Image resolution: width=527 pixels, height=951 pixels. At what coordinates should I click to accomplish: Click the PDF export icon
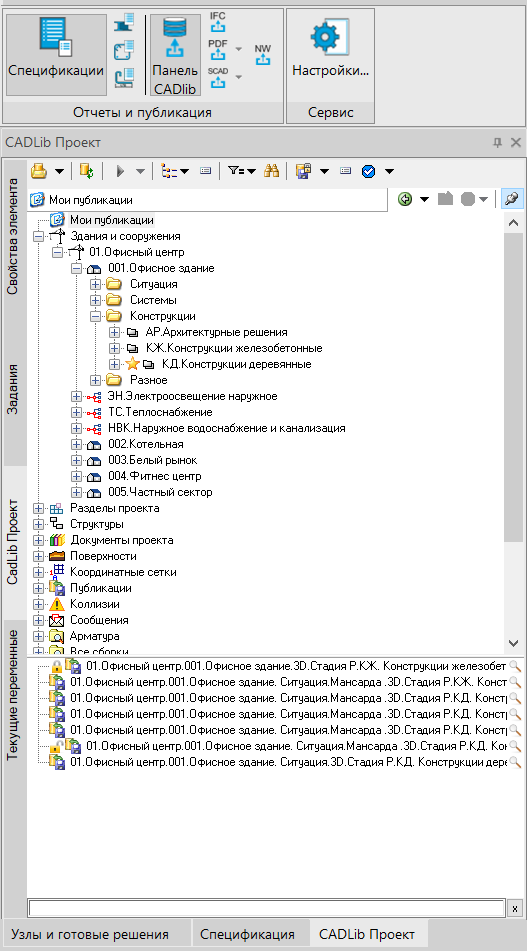[x=217, y=49]
